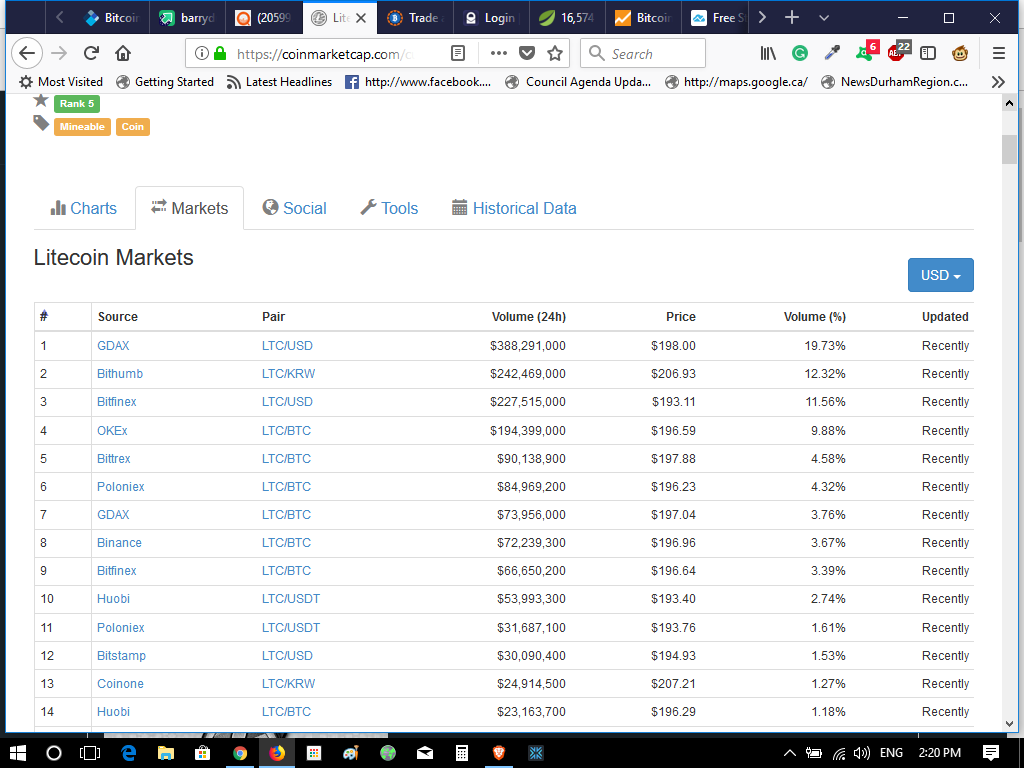Click in the browser Search box

[643, 54]
